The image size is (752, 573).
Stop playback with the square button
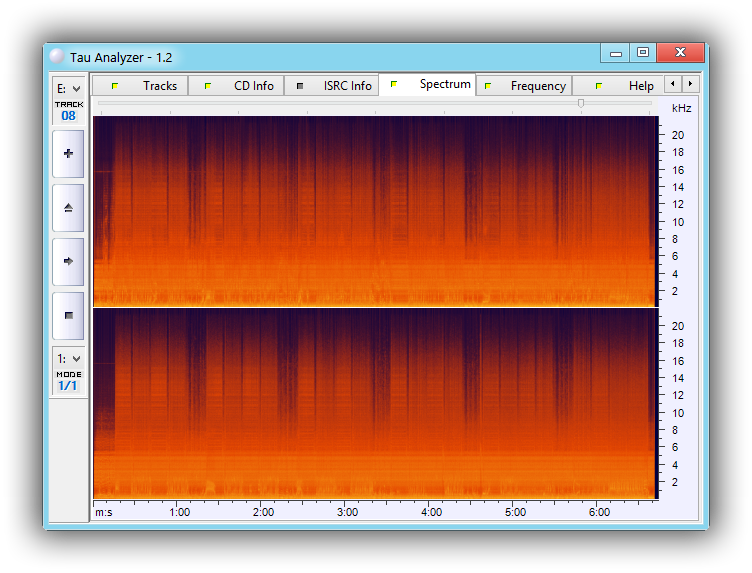[x=68, y=316]
